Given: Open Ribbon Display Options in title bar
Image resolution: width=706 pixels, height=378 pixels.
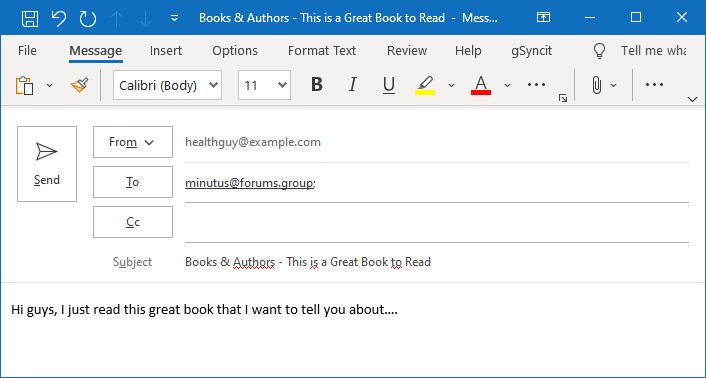Looking at the screenshot, I should point(543,18).
